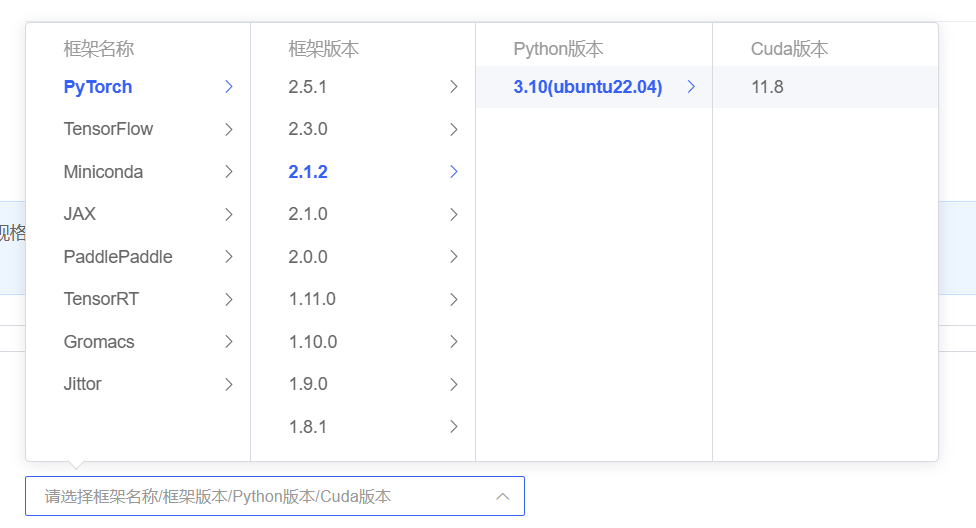Click the arrow next to version 2.1.2
This screenshot has width=976, height=528.
tap(454, 172)
